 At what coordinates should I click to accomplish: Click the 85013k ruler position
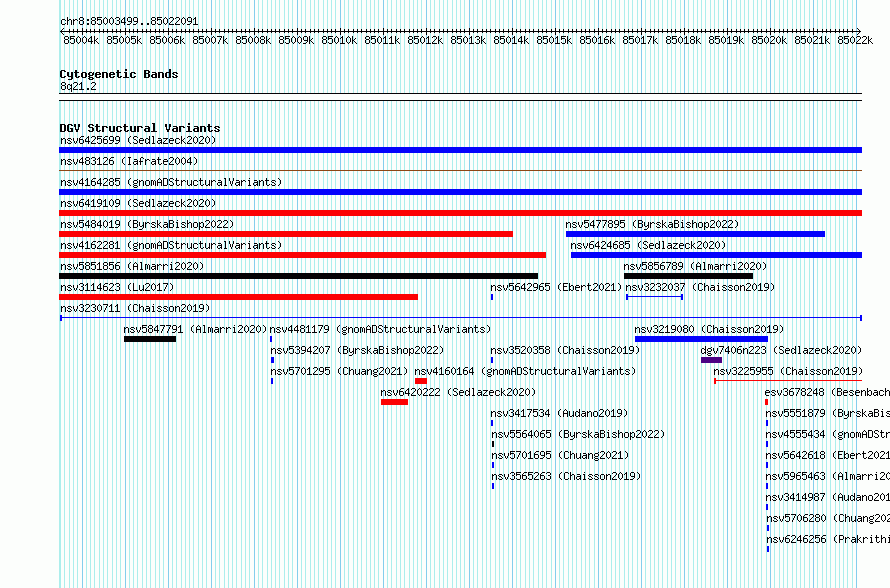(x=468, y=40)
